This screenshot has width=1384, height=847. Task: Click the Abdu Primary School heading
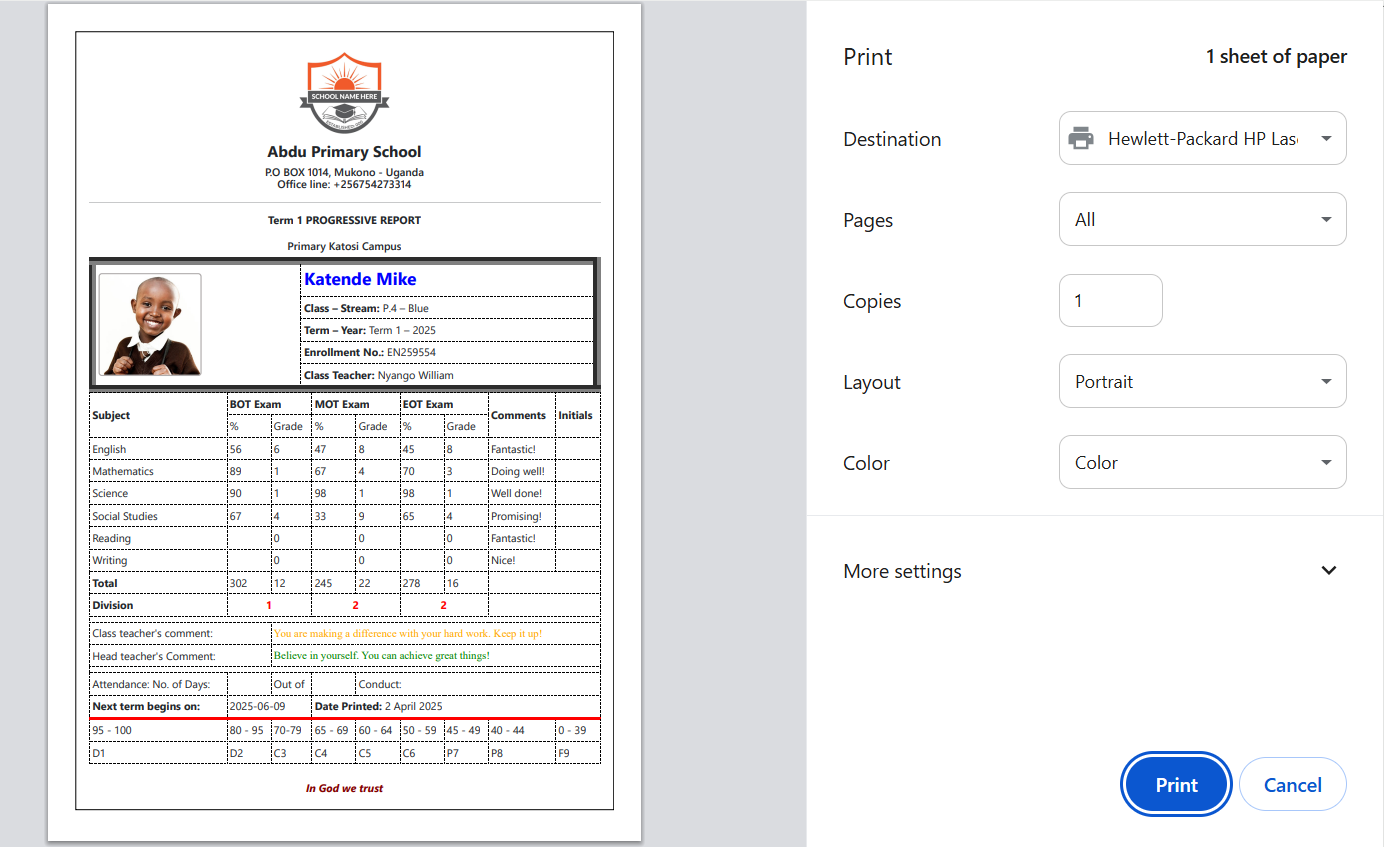pos(344,152)
